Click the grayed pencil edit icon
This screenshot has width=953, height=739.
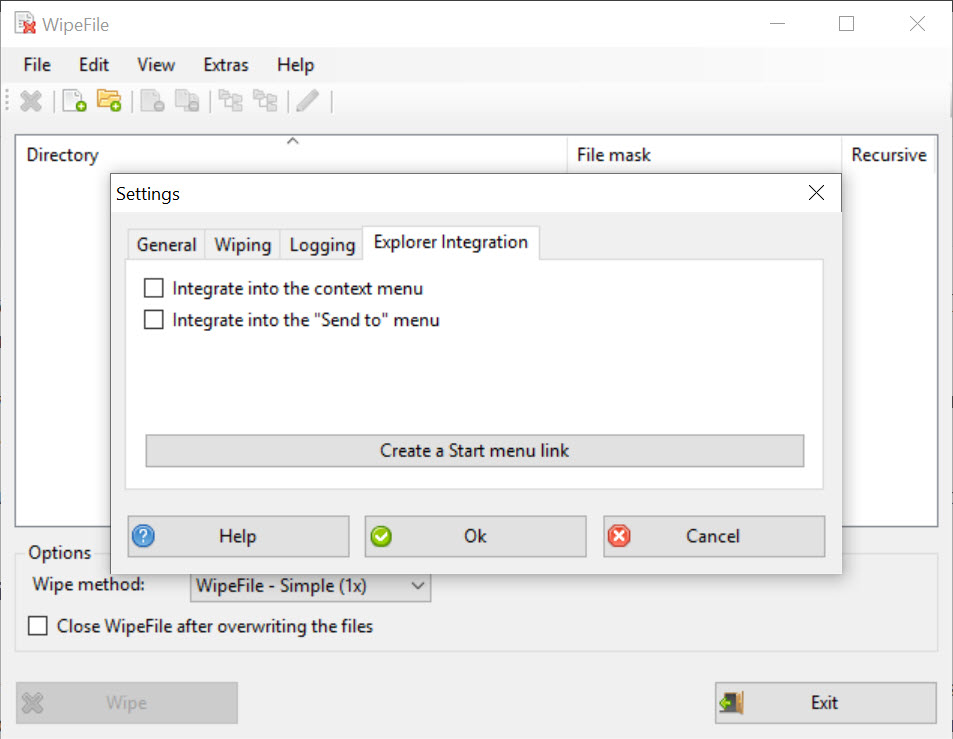(x=308, y=101)
